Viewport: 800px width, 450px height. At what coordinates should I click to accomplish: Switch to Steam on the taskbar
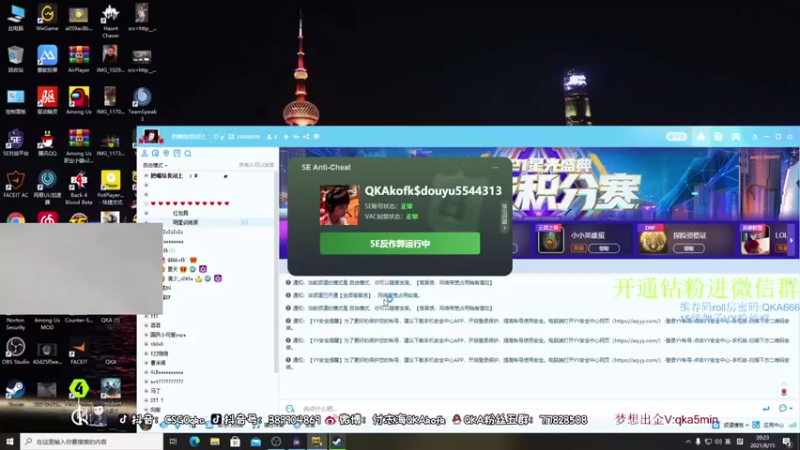[337, 441]
